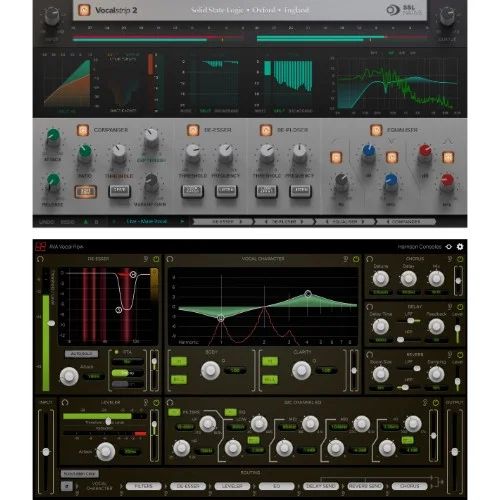Click the Auto Solo button

pyautogui.click(x=81, y=354)
